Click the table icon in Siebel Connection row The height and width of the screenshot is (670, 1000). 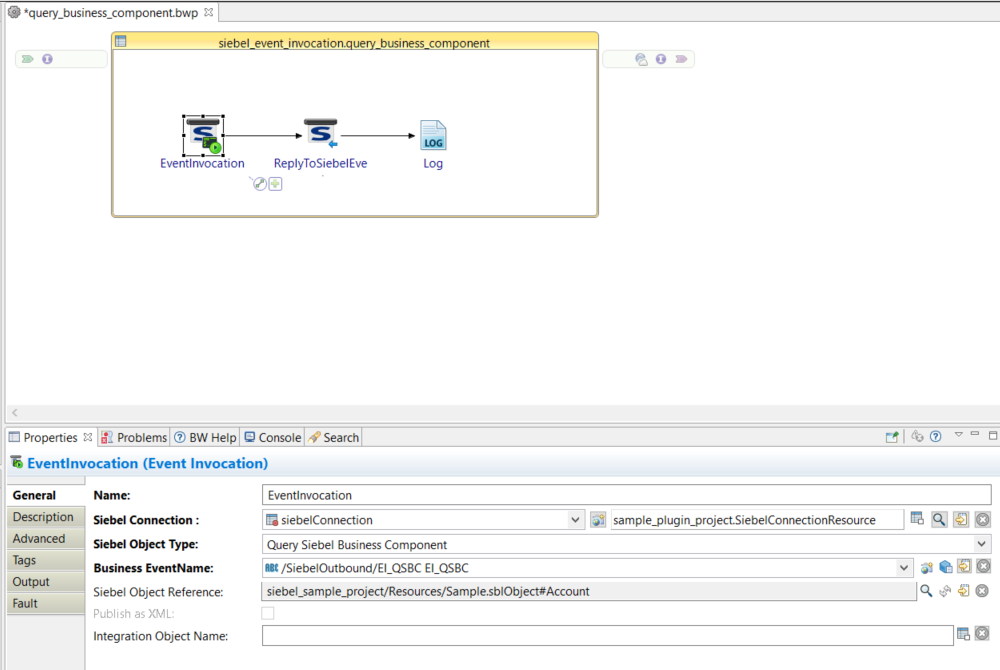click(917, 518)
